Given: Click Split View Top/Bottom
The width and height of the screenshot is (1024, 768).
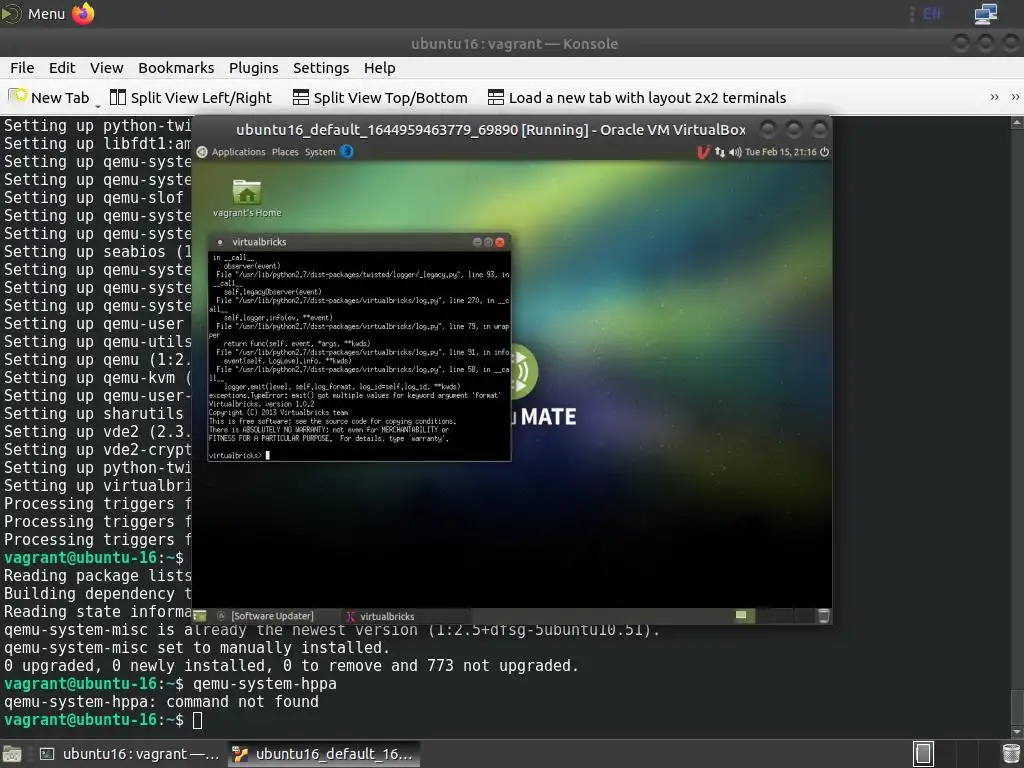Looking at the screenshot, I should click(x=380, y=97).
